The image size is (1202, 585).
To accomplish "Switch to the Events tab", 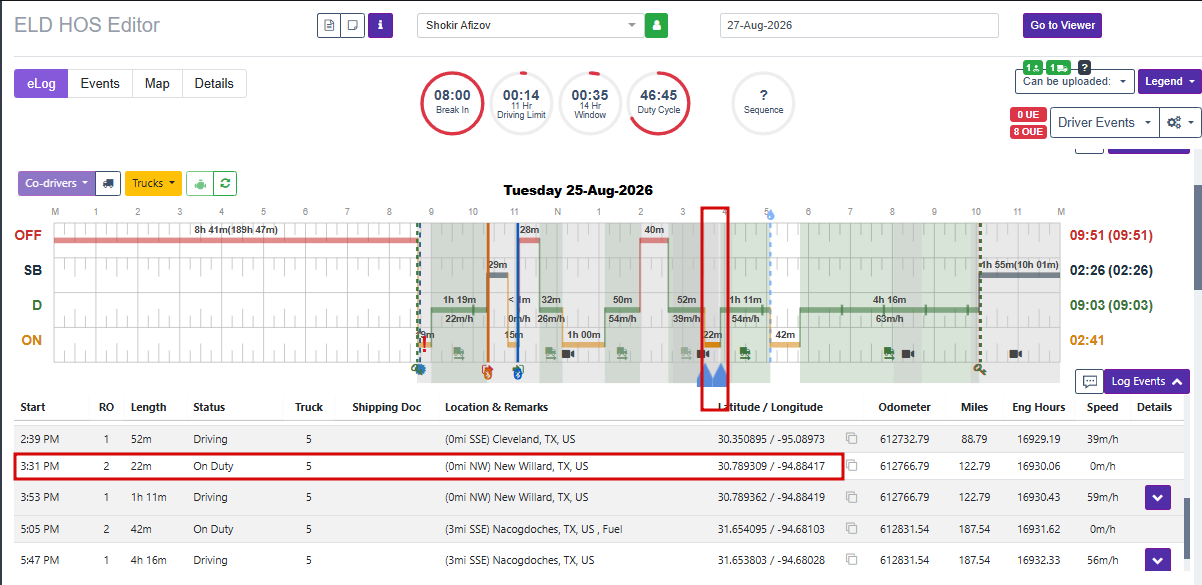I will click(x=100, y=84).
